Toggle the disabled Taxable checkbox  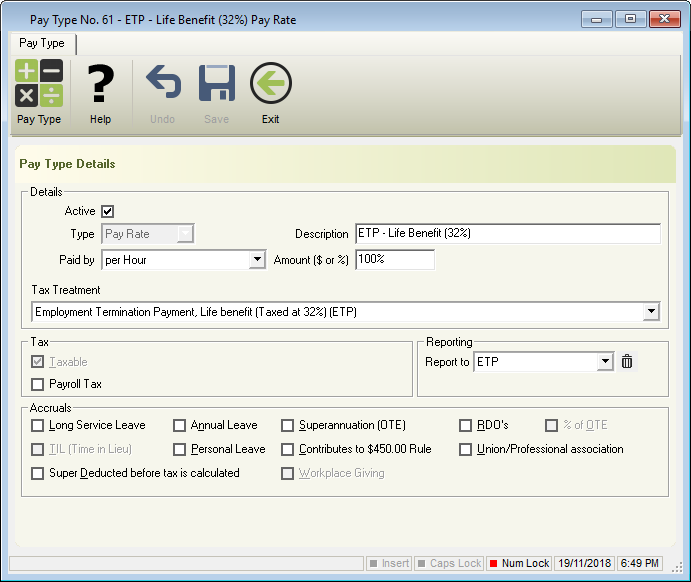[37, 362]
